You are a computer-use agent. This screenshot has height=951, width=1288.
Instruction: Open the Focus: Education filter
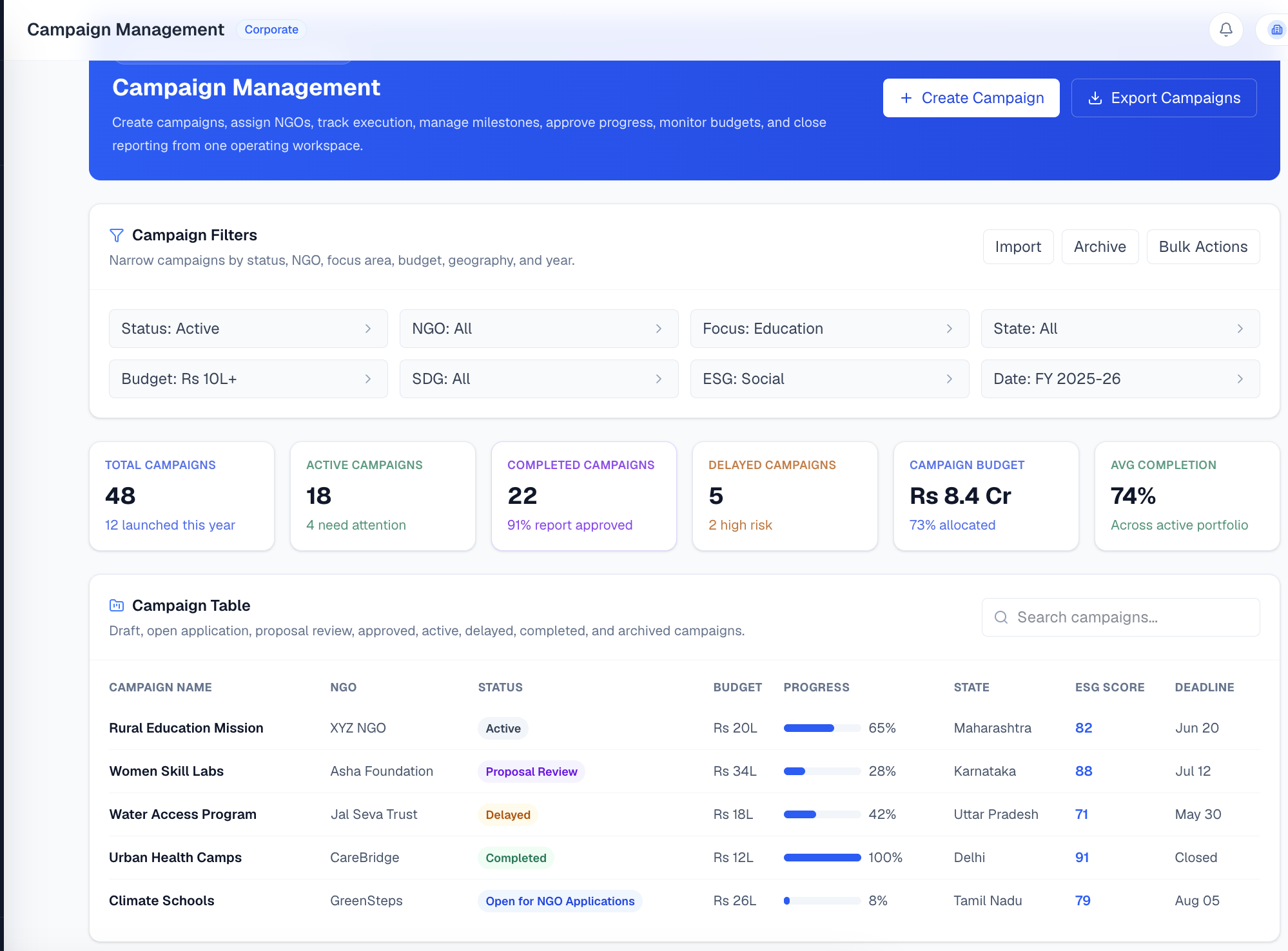click(830, 329)
